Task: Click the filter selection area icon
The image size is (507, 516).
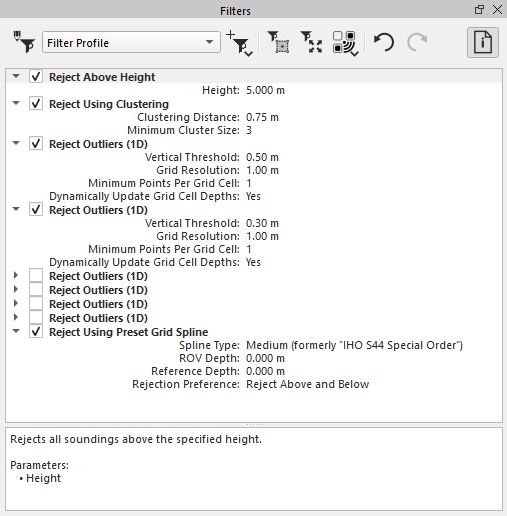Action: pyautogui.click(x=278, y=42)
